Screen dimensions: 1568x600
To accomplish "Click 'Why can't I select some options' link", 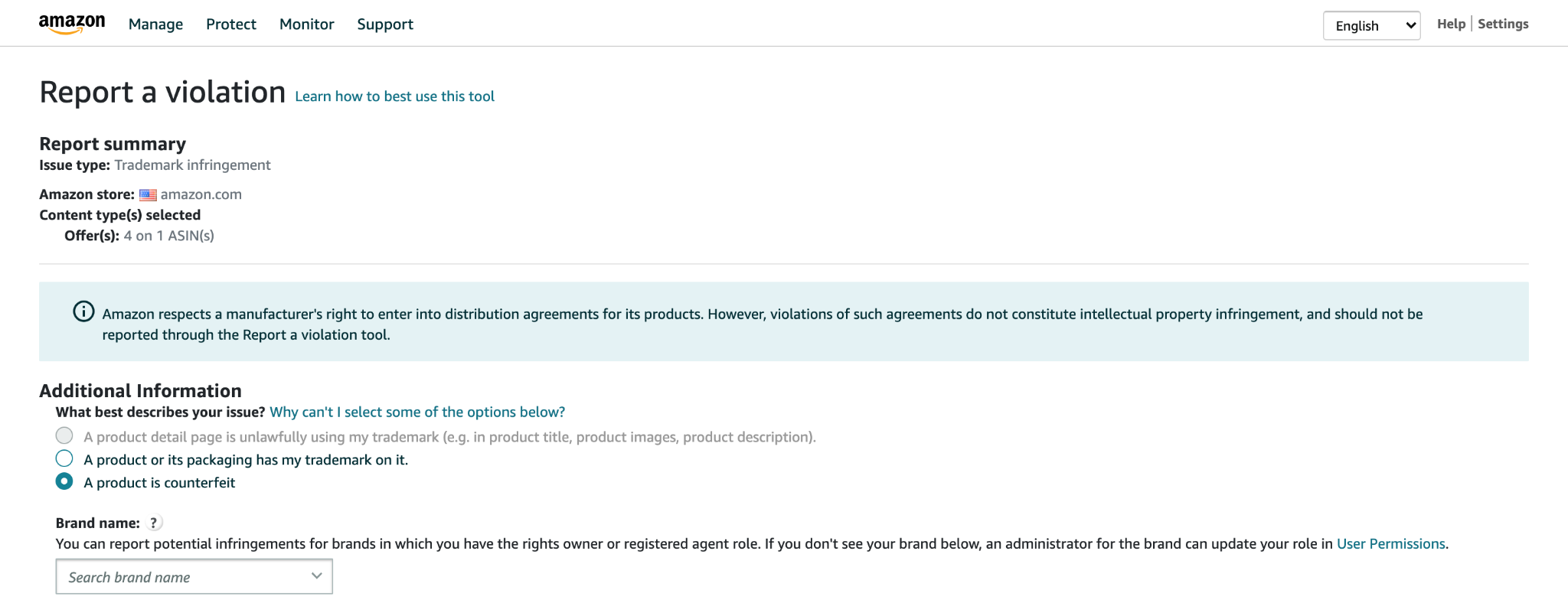I will (417, 412).
